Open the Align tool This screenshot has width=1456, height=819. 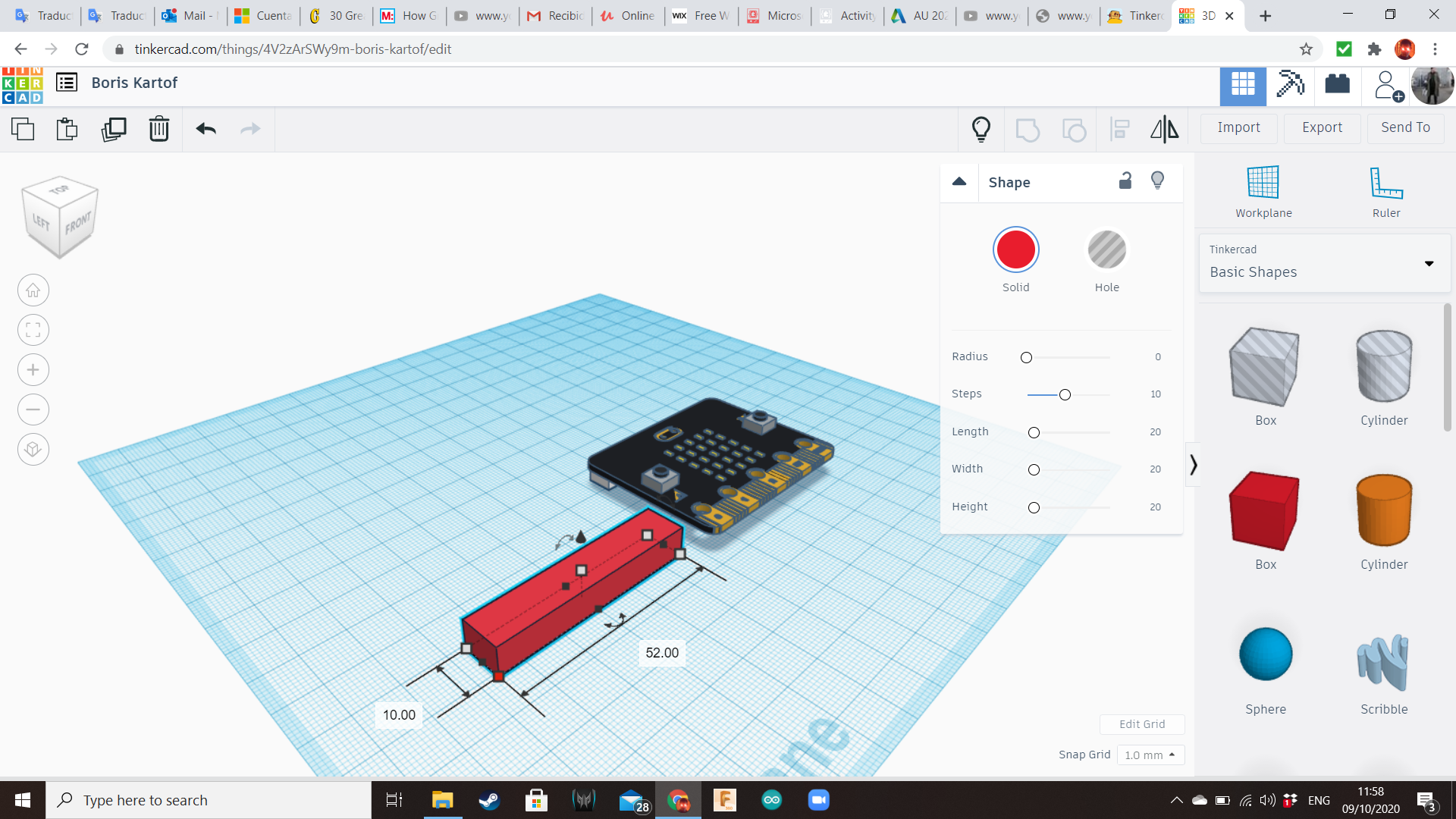click(x=1119, y=129)
